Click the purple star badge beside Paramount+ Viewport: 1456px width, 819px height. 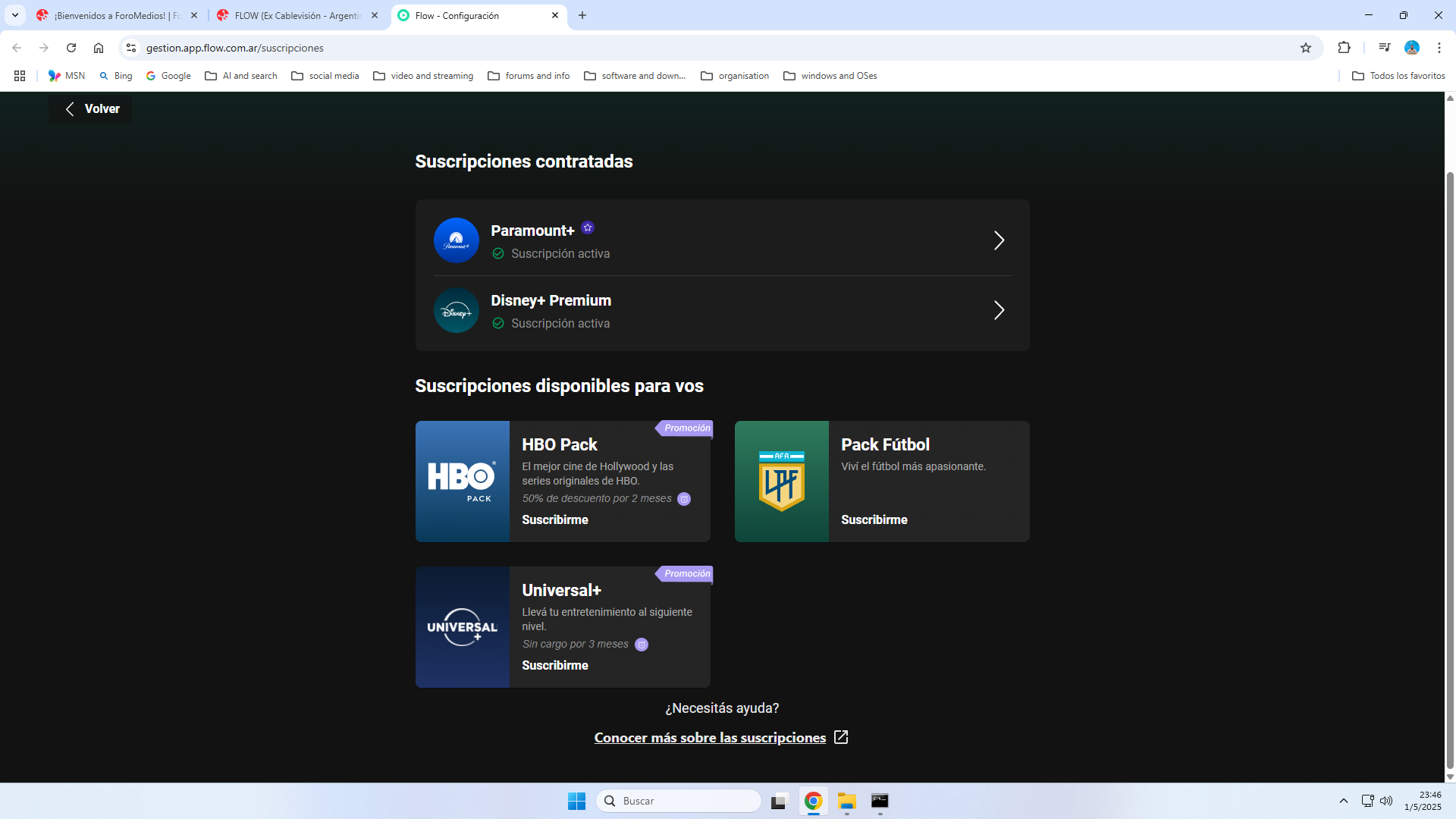[x=588, y=227]
